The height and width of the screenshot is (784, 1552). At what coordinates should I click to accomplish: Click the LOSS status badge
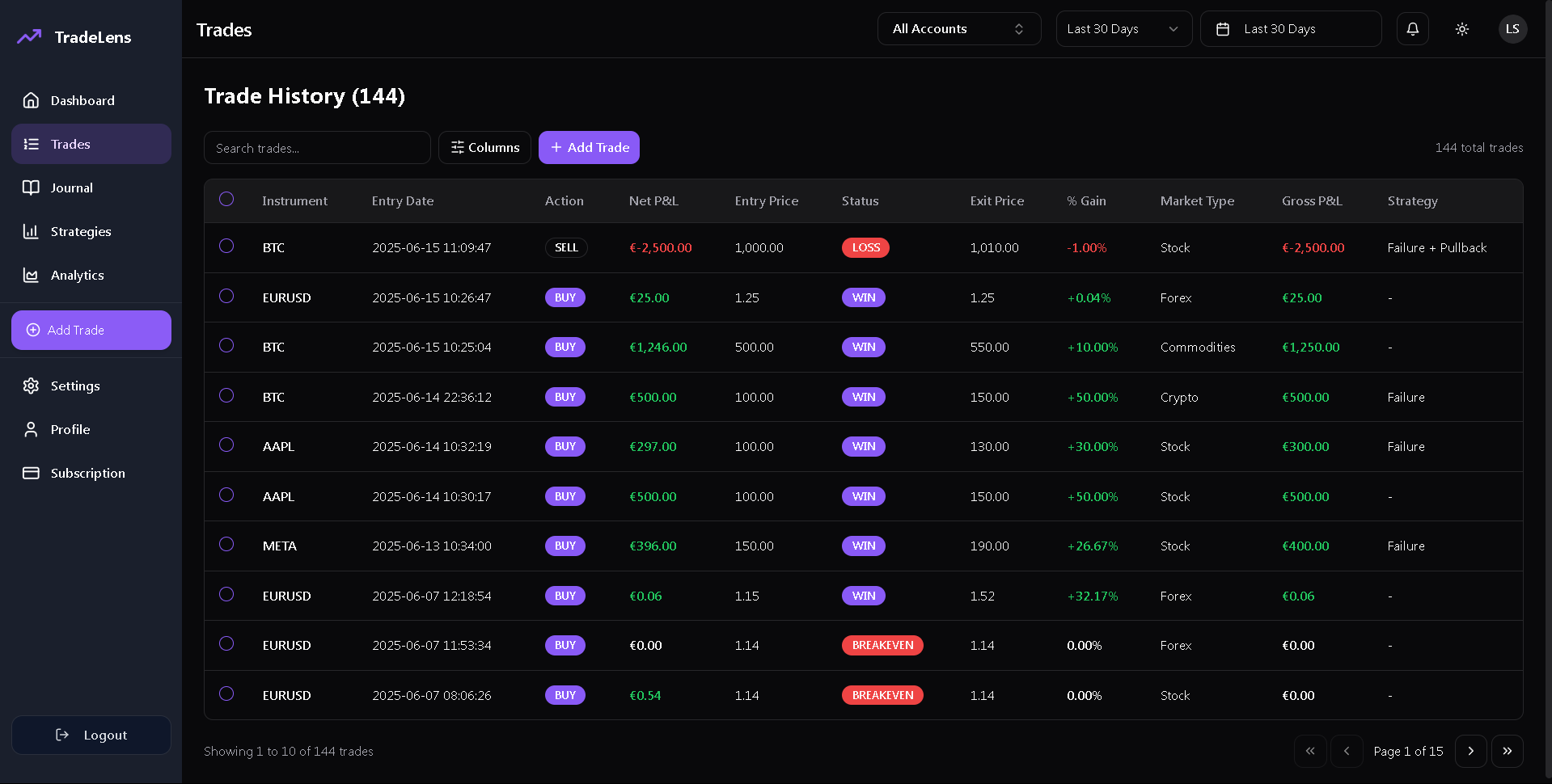tap(865, 247)
